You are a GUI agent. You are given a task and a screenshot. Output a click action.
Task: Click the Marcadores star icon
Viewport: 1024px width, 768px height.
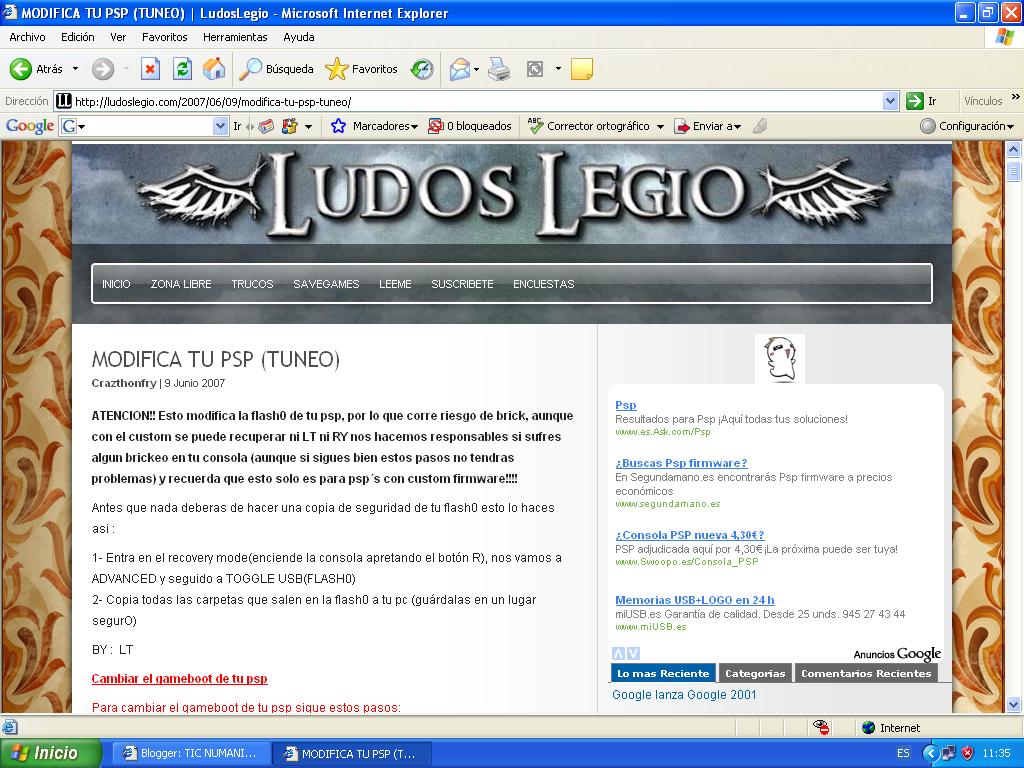coord(338,126)
